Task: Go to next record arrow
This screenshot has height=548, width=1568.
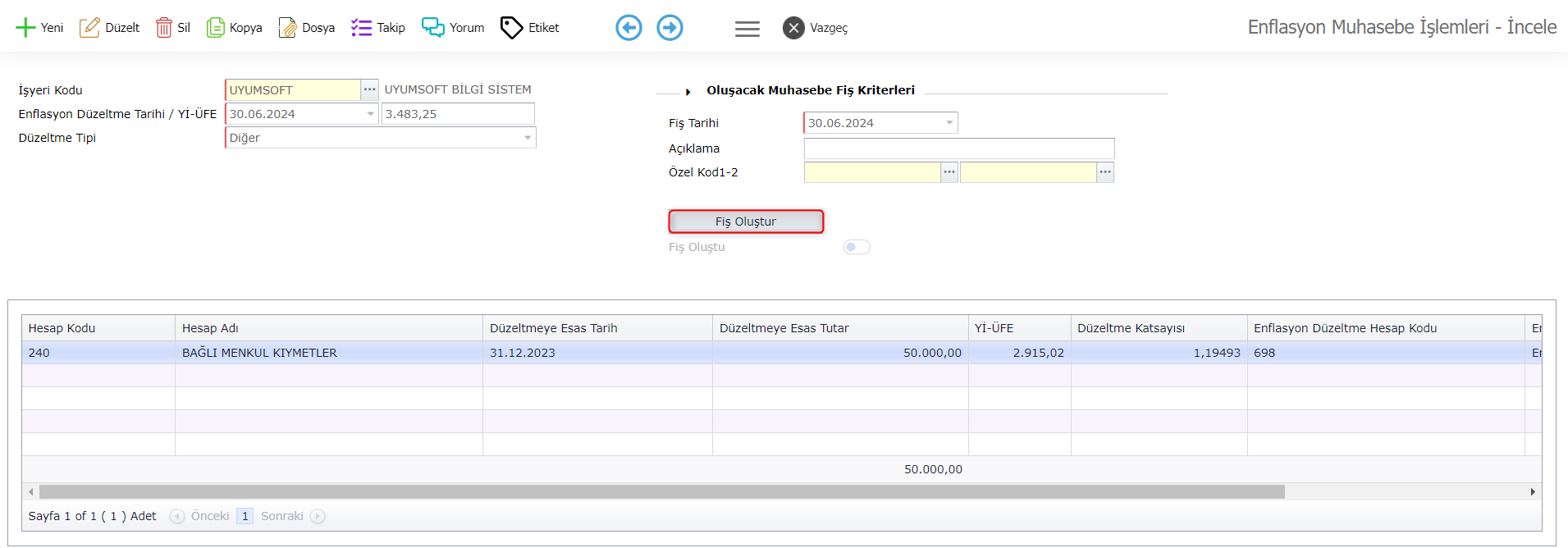Action: tap(670, 28)
